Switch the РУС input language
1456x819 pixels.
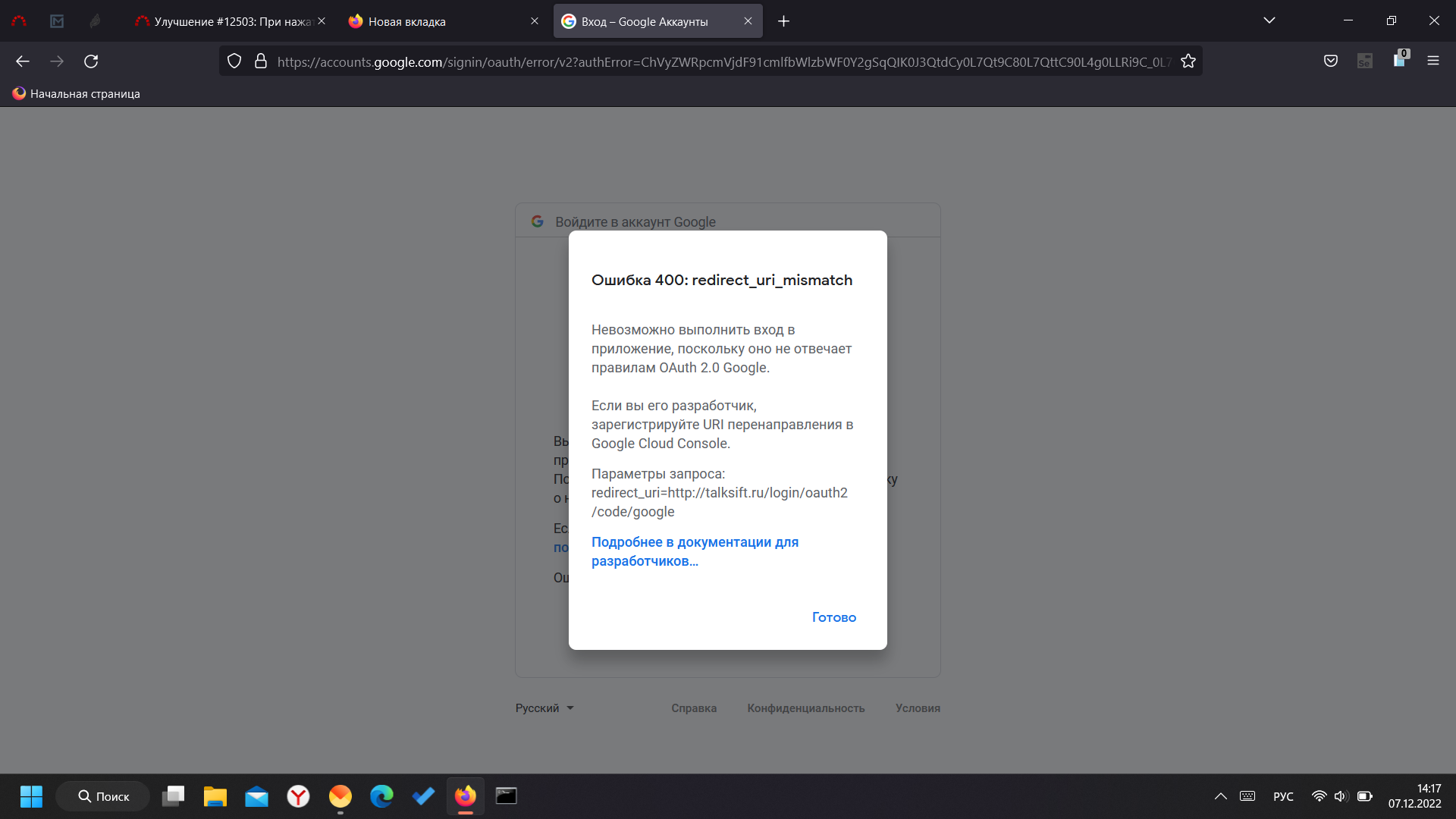pyautogui.click(x=1284, y=796)
